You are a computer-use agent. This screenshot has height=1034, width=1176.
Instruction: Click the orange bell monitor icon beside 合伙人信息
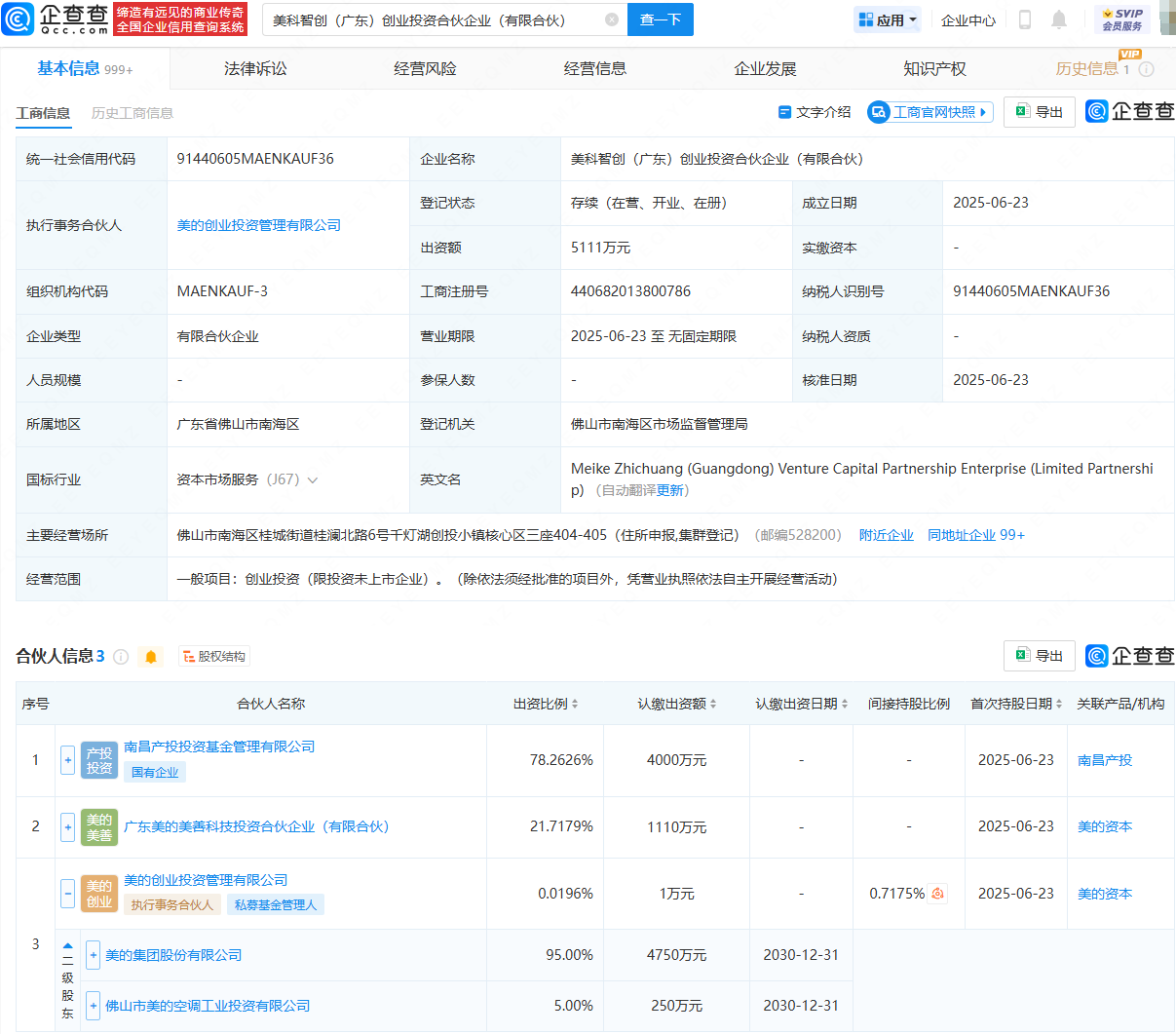pos(151,657)
